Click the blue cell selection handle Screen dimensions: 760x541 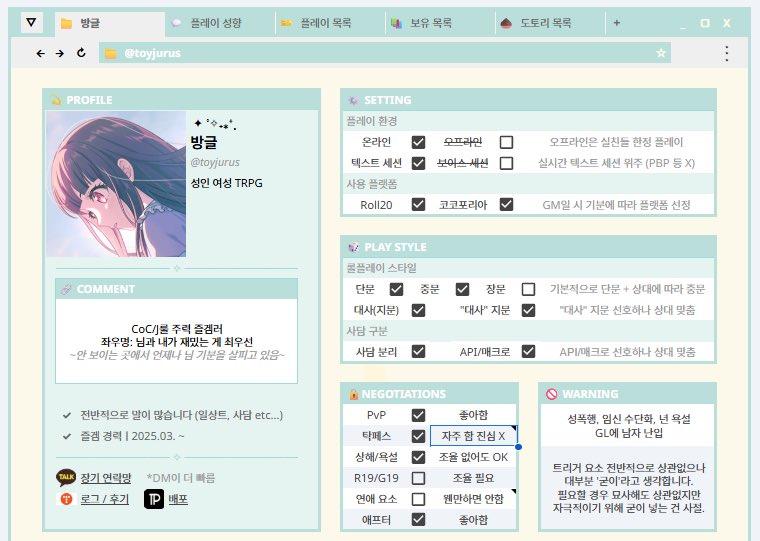pos(518,446)
